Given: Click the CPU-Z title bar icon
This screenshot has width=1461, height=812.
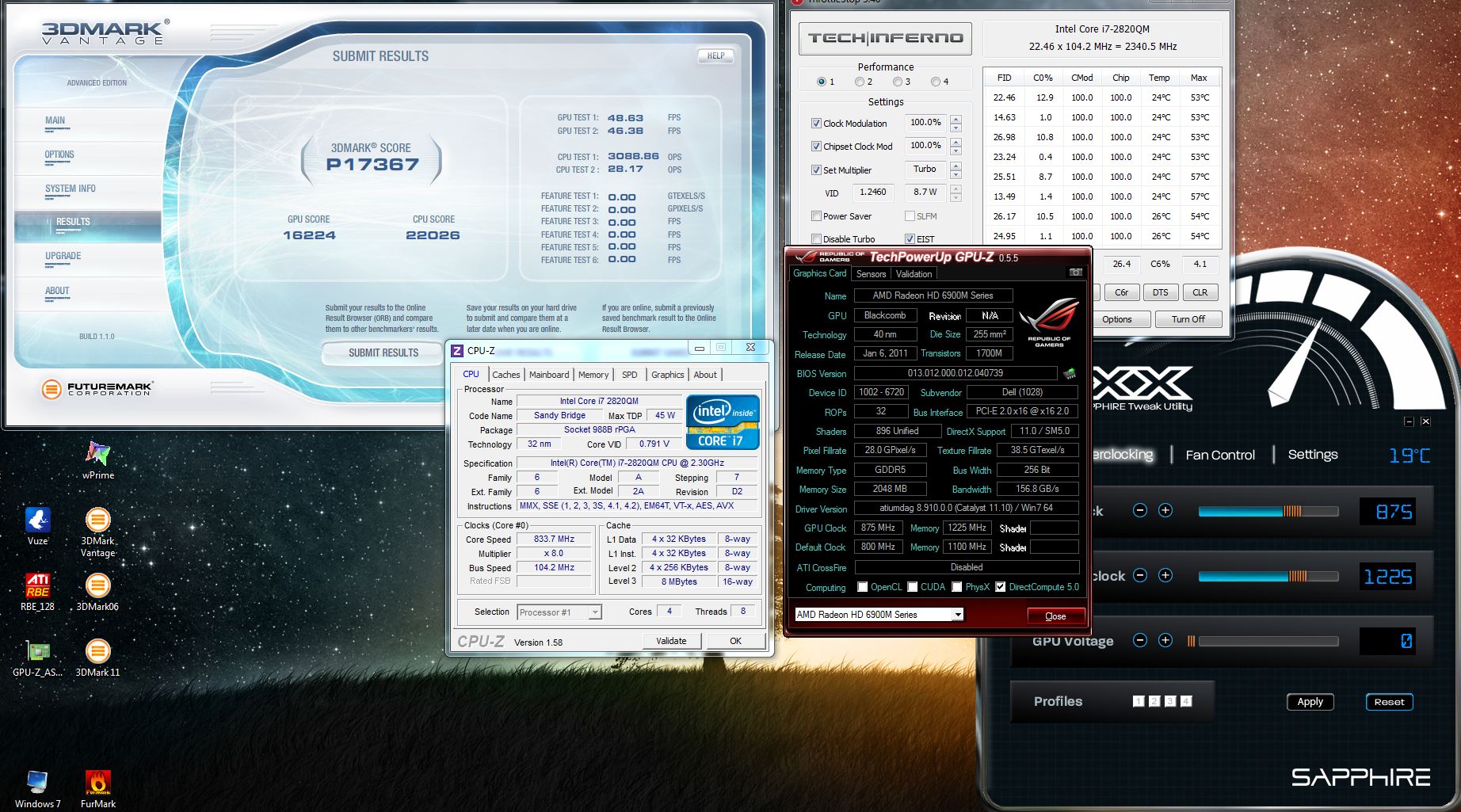Looking at the screenshot, I should (x=457, y=351).
